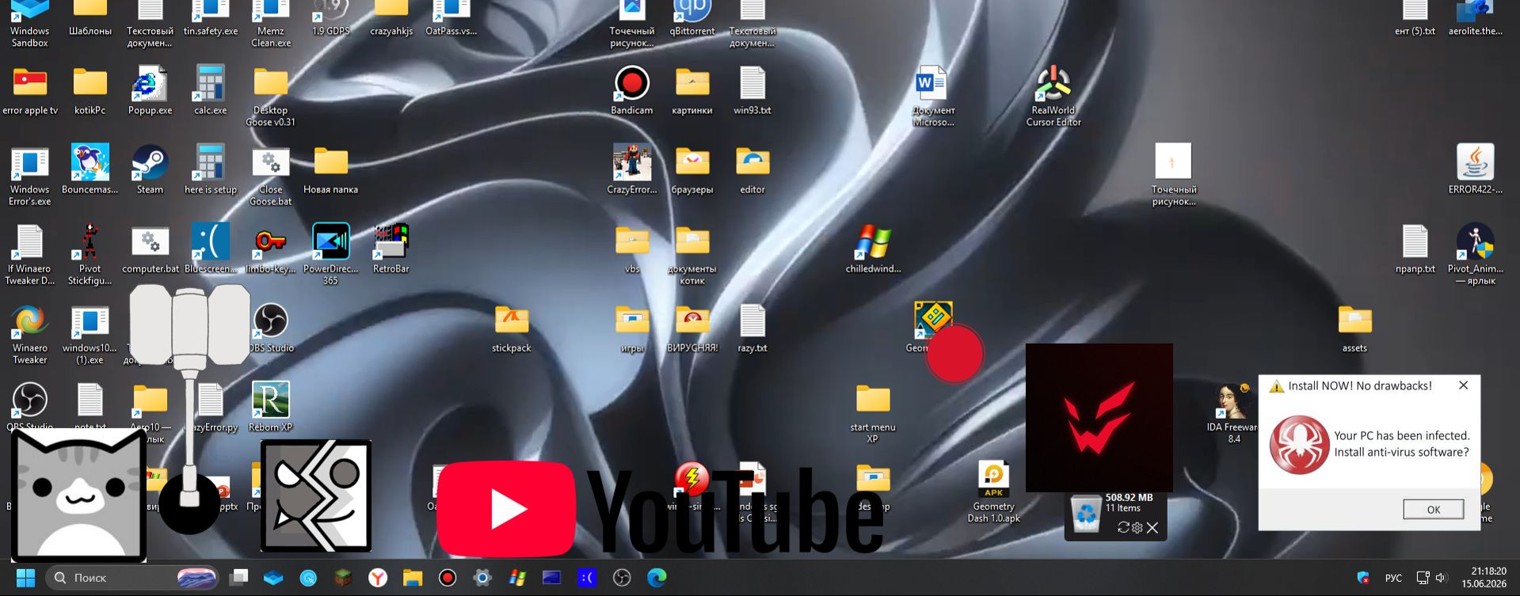Open Windows Security tray icon
1520x596 pixels.
click(1363, 578)
